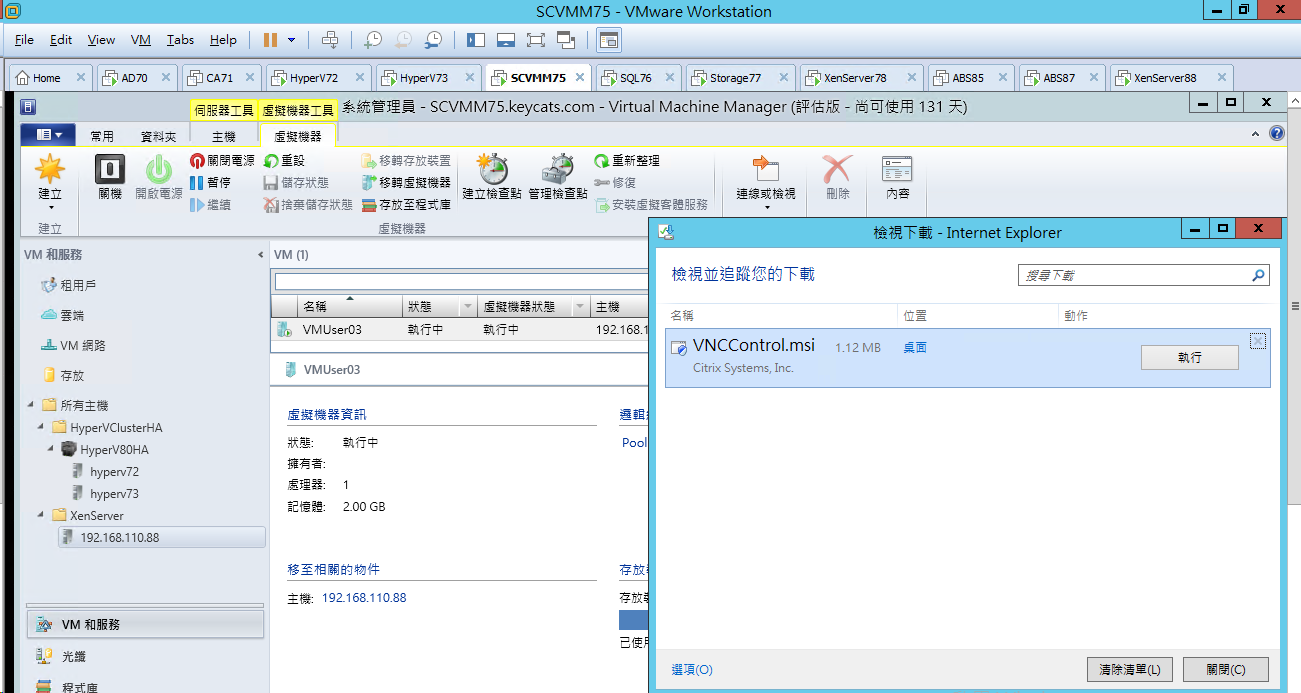Collapse the HyperVClusterHA tree node

(41, 427)
